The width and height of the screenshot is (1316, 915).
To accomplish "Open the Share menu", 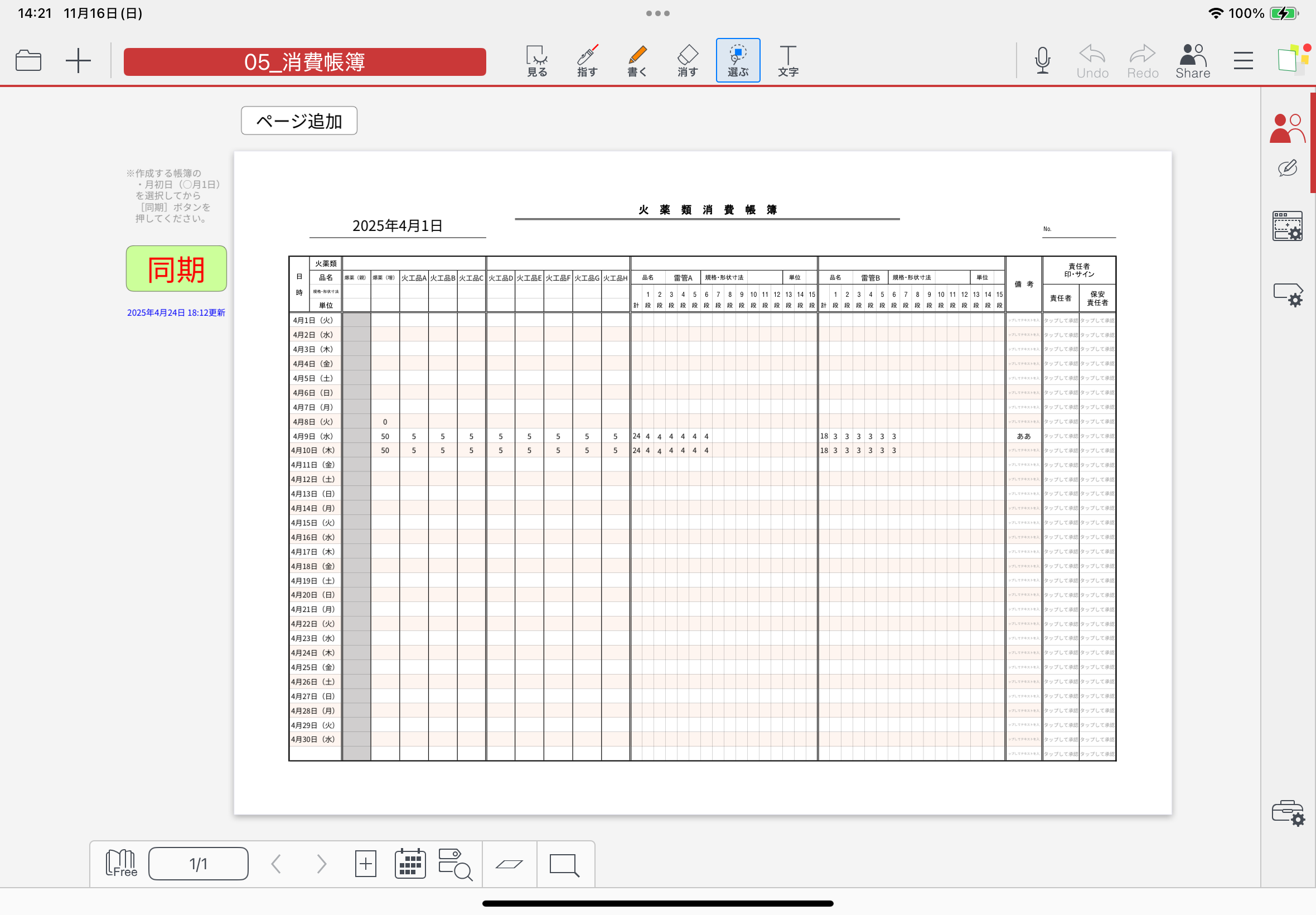I will point(1192,60).
